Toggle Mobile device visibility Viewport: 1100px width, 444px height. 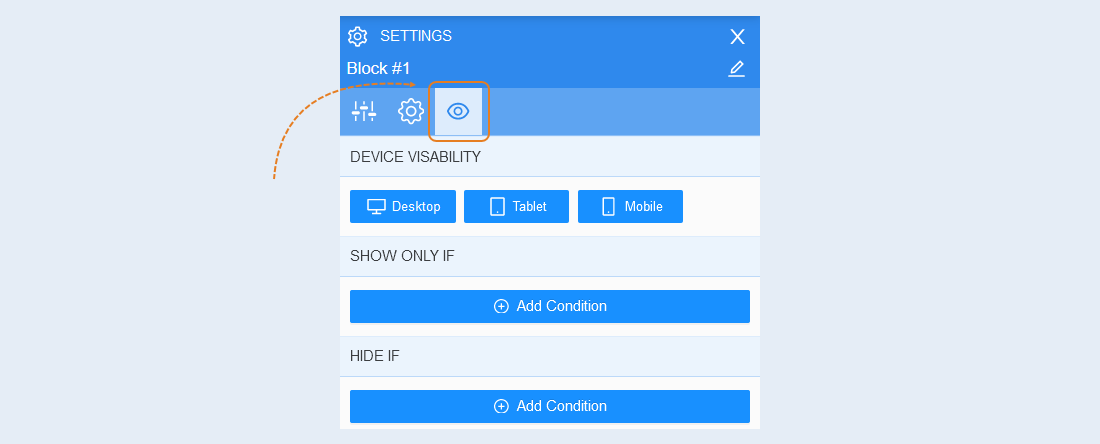click(x=630, y=206)
